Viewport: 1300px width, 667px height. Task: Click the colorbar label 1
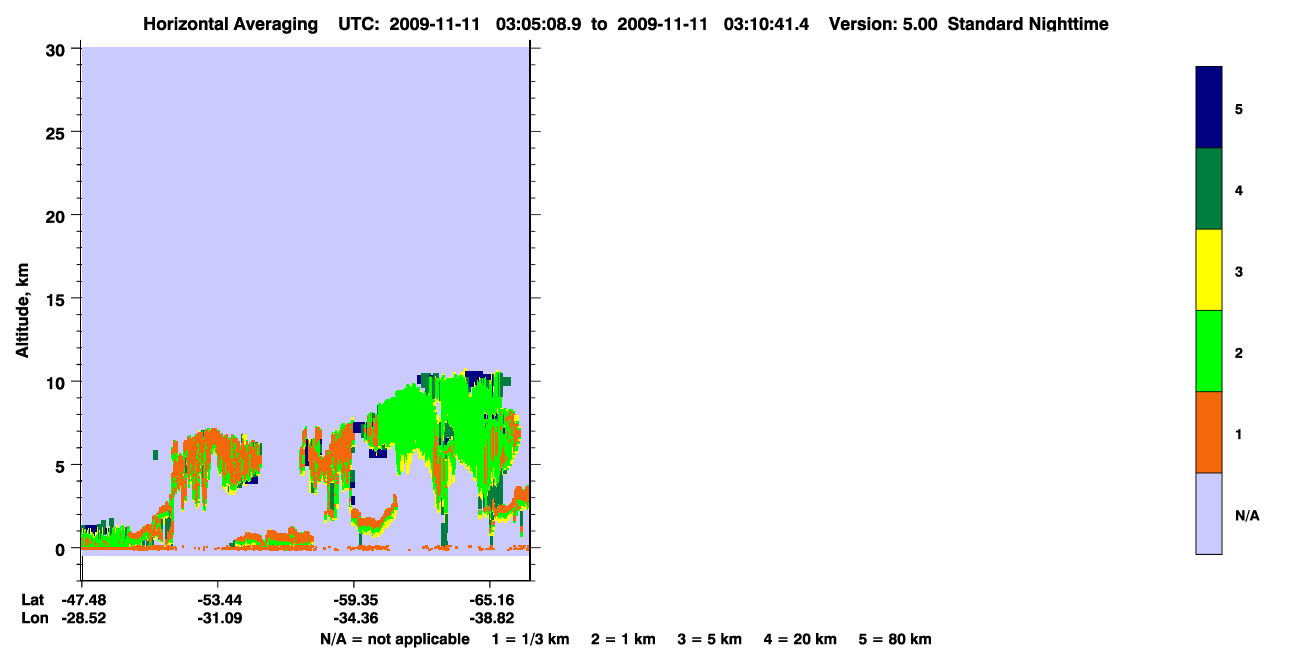(x=1239, y=434)
